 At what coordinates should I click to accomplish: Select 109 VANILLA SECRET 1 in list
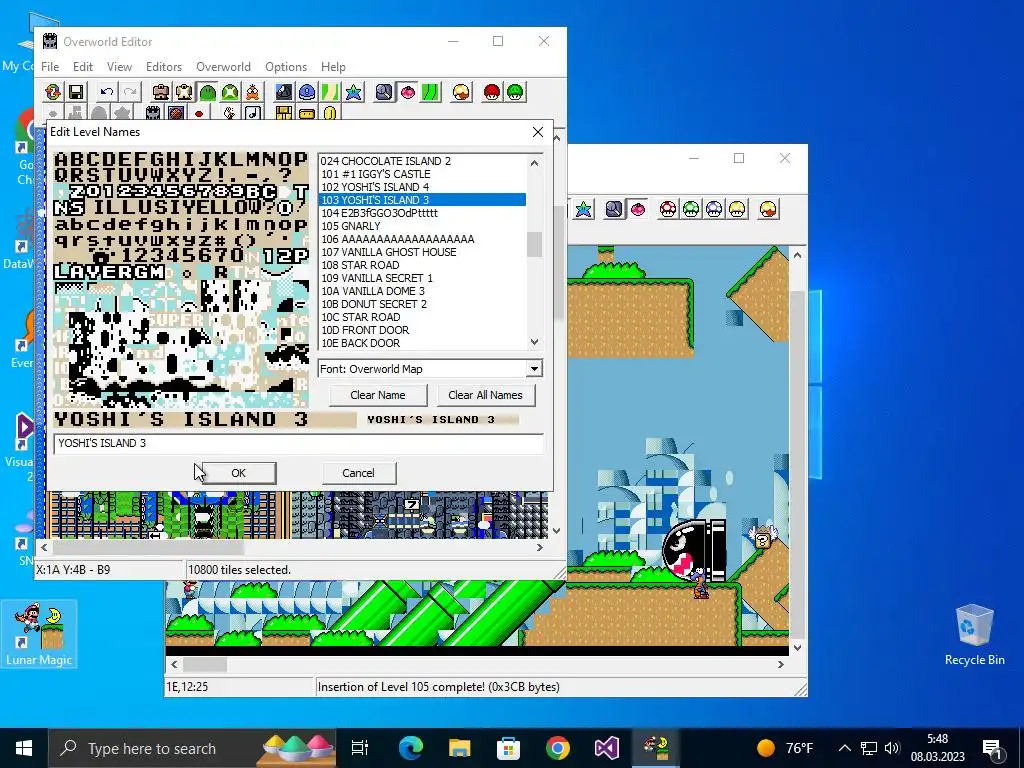click(x=422, y=278)
